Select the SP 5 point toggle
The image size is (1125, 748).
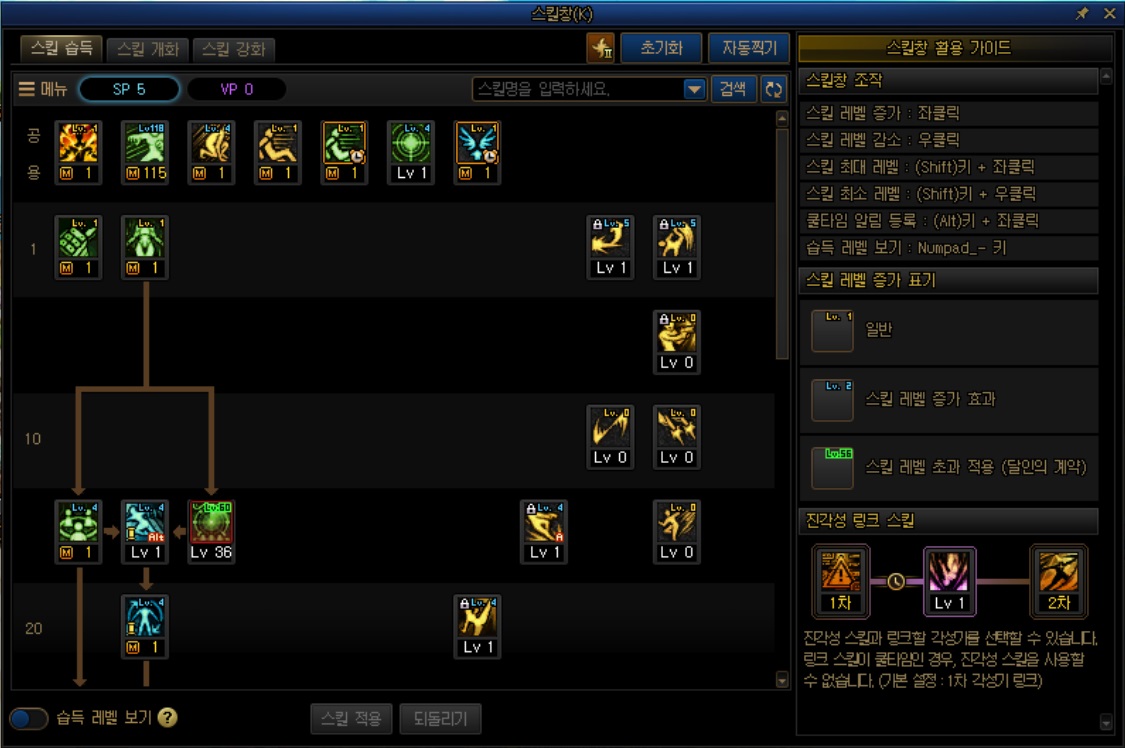pyautogui.click(x=129, y=89)
